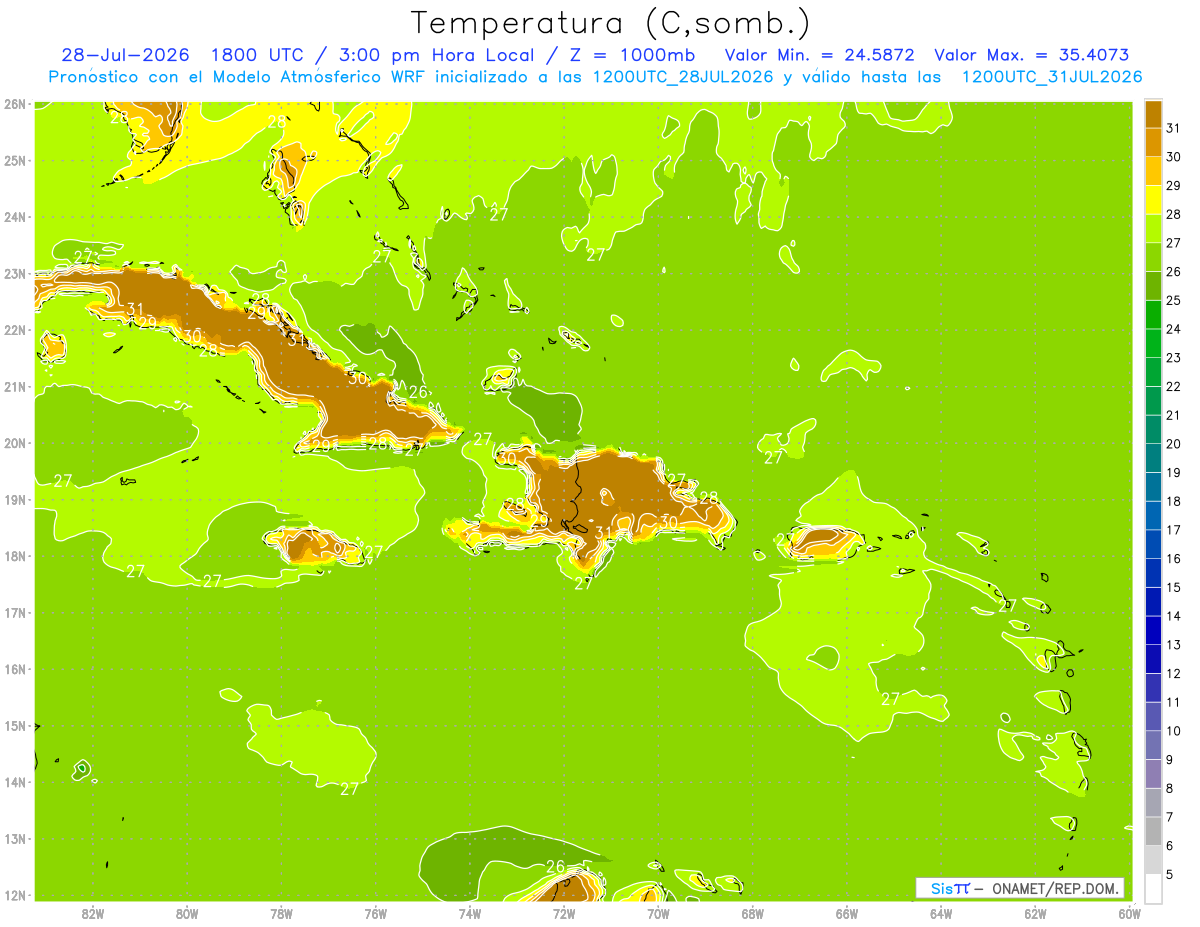Screen dimensions: 1200x927
Task: Click the orange swatch between scale 30 and 31
Action: click(1154, 142)
